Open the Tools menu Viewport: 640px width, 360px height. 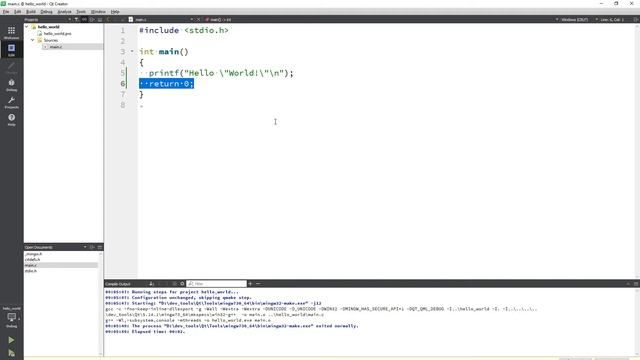81,12
